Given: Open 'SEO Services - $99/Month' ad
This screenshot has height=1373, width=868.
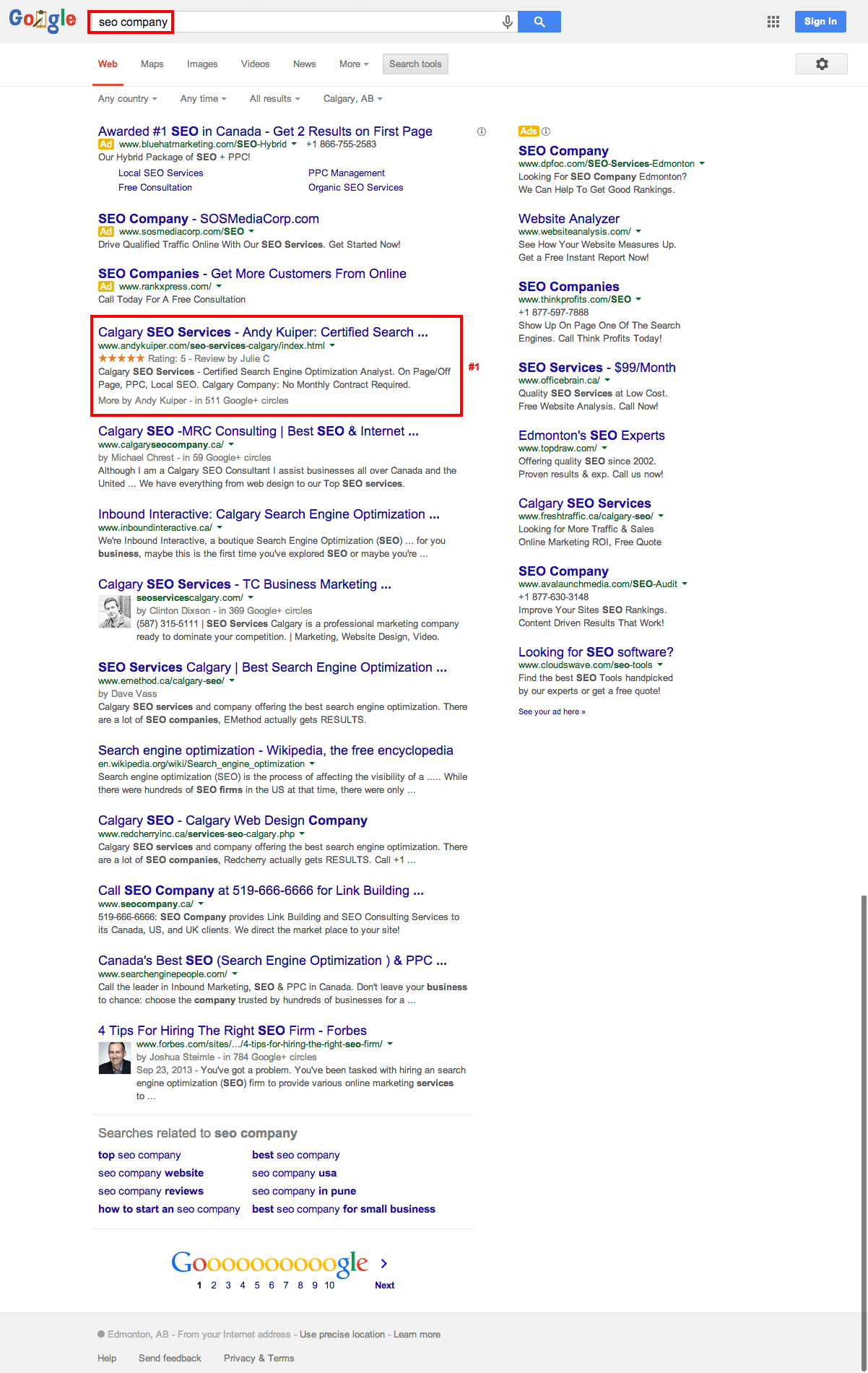Looking at the screenshot, I should (x=597, y=368).
